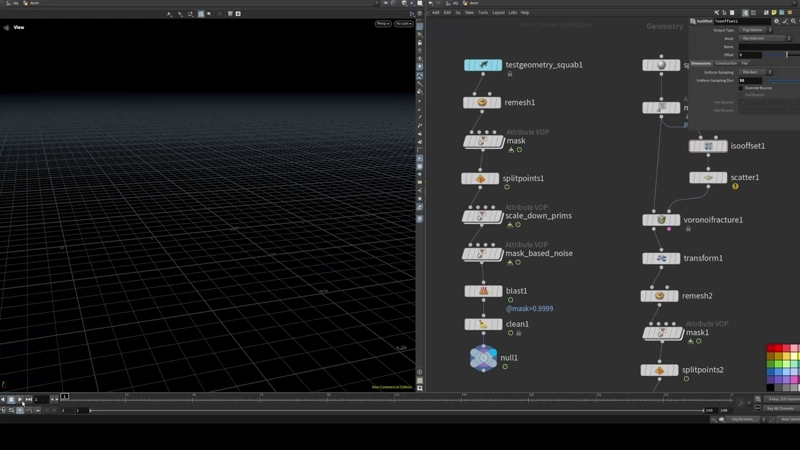Select the remesh1 node icon
This screenshot has height=450, width=800.
pyautogui.click(x=482, y=103)
